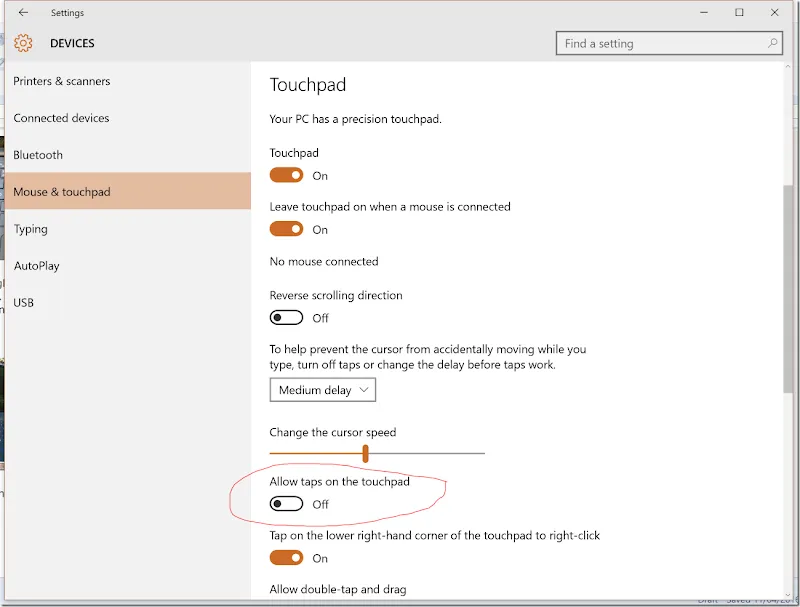Adjust the cursor speed slider handle

click(x=366, y=453)
